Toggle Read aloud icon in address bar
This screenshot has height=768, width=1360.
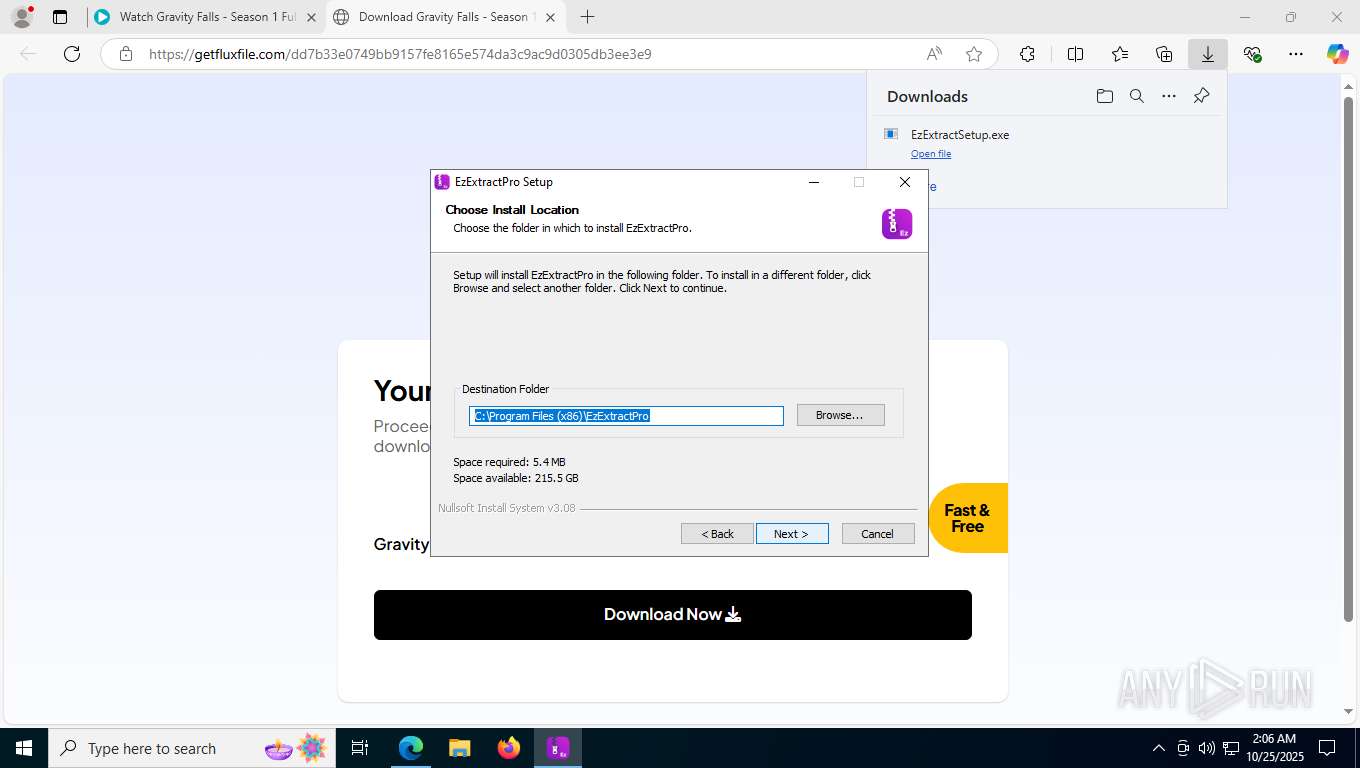click(x=934, y=54)
